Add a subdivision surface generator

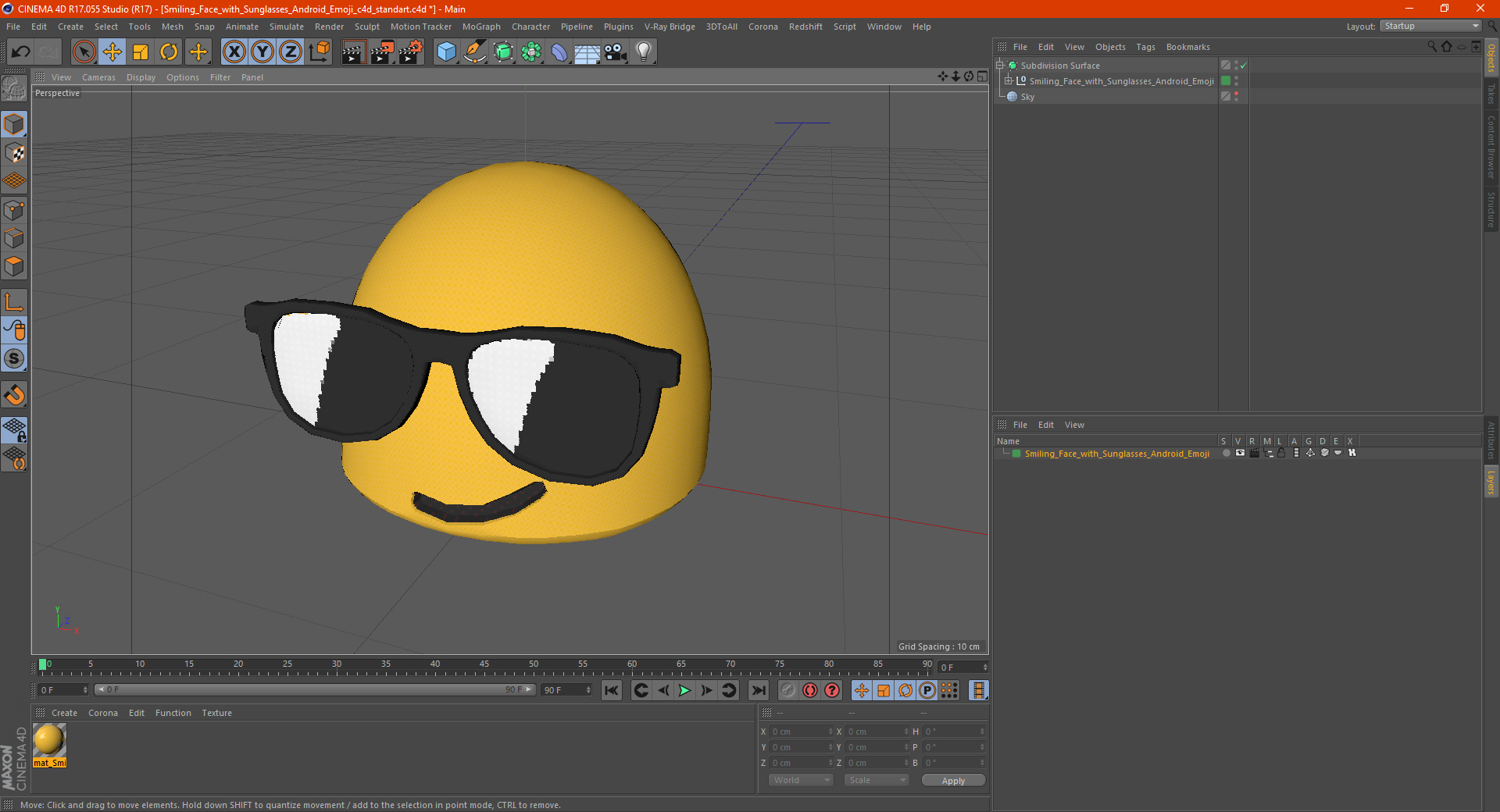pyautogui.click(x=503, y=52)
